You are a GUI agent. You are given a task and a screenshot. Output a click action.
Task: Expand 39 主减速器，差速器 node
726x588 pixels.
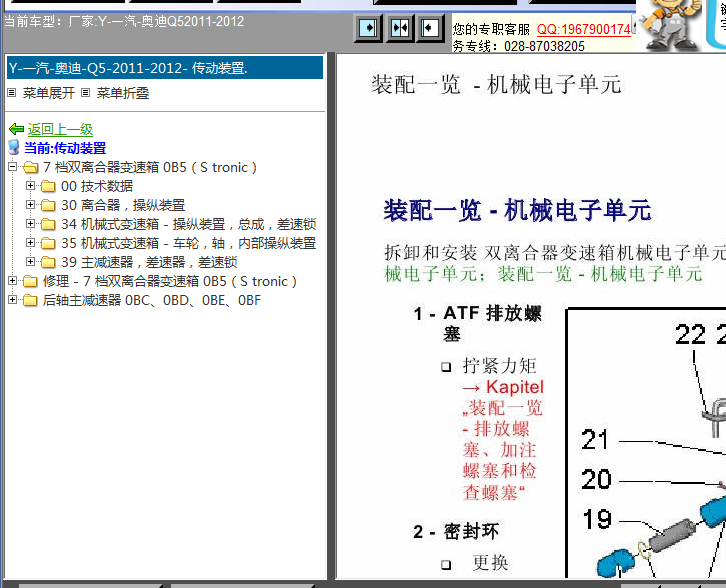30,262
